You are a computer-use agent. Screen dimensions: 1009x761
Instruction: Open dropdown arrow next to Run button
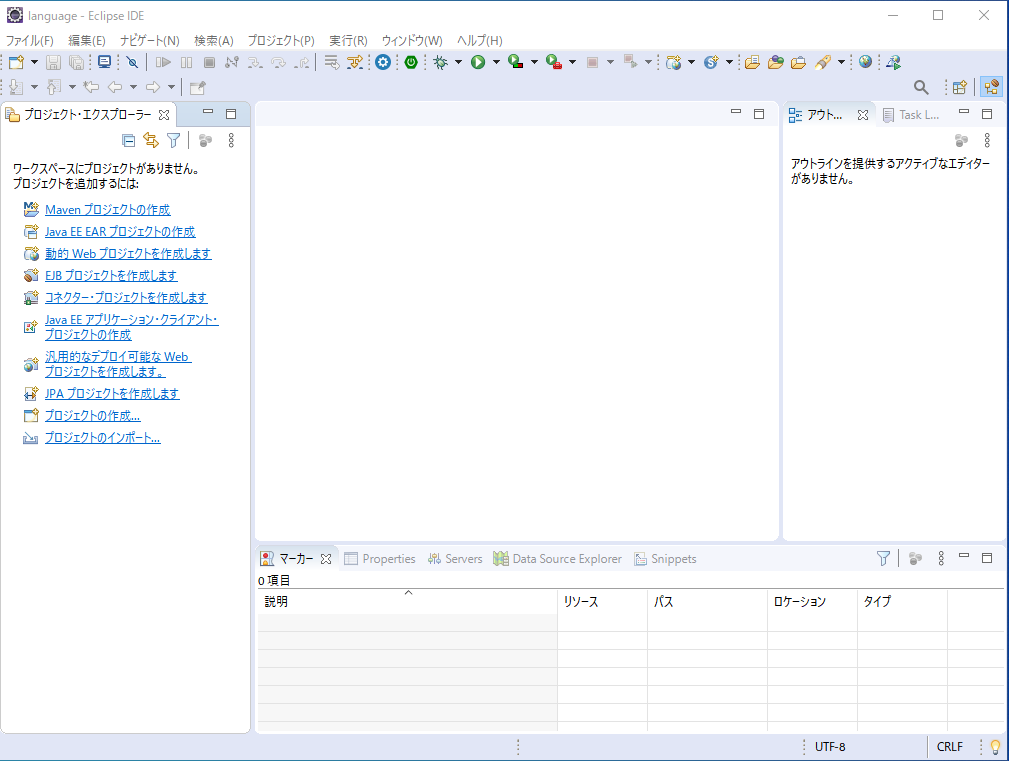tap(496, 62)
